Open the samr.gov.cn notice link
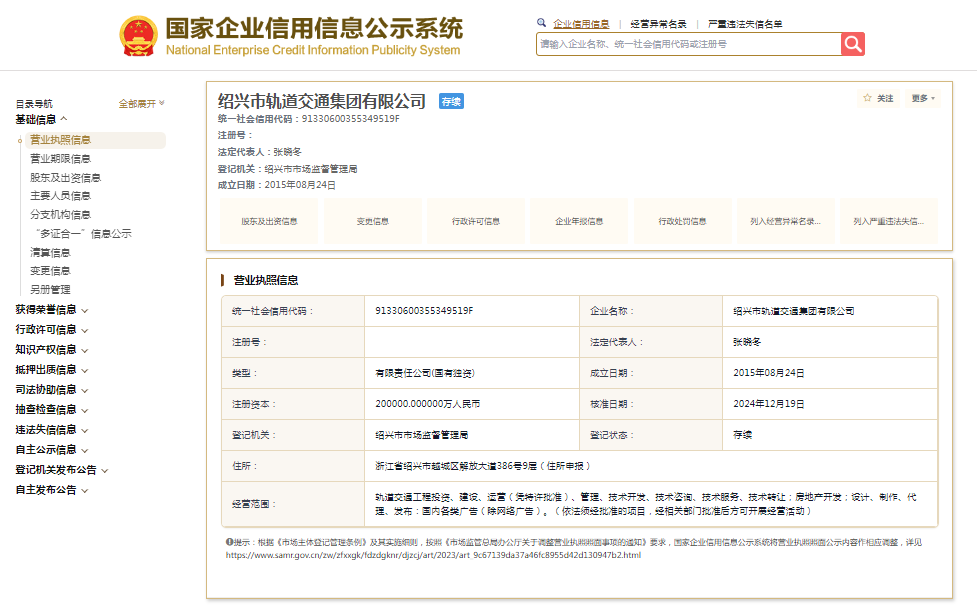The width and height of the screenshot is (977, 610). [433, 555]
